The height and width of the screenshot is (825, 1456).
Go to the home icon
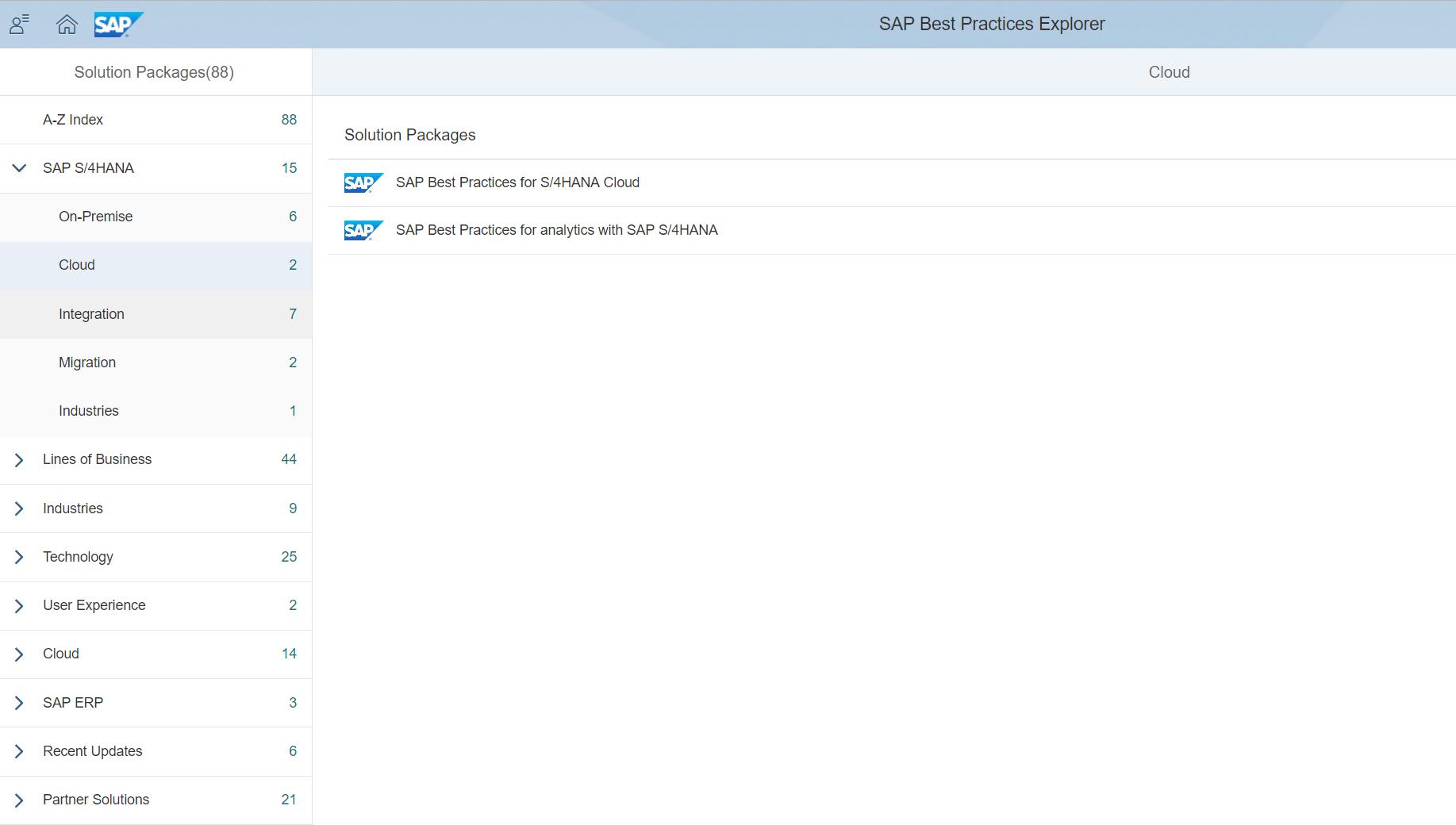coord(67,25)
